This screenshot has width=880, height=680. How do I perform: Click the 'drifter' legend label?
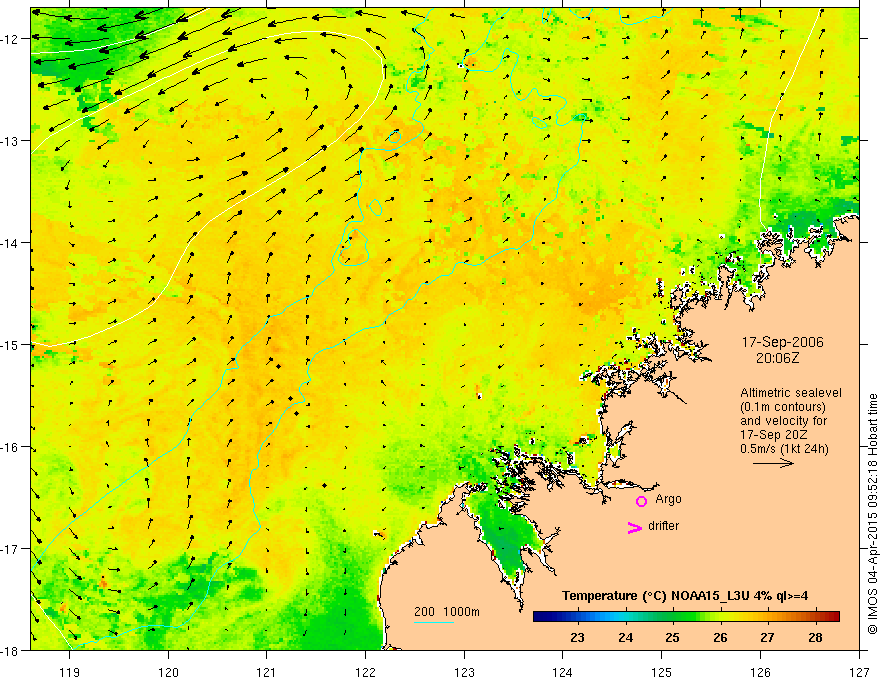pos(663,526)
